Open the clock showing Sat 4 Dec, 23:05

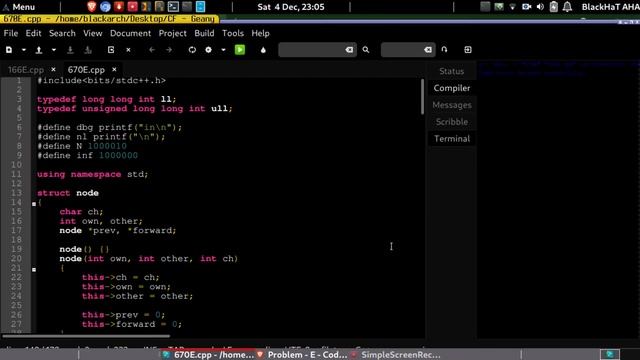click(291, 7)
